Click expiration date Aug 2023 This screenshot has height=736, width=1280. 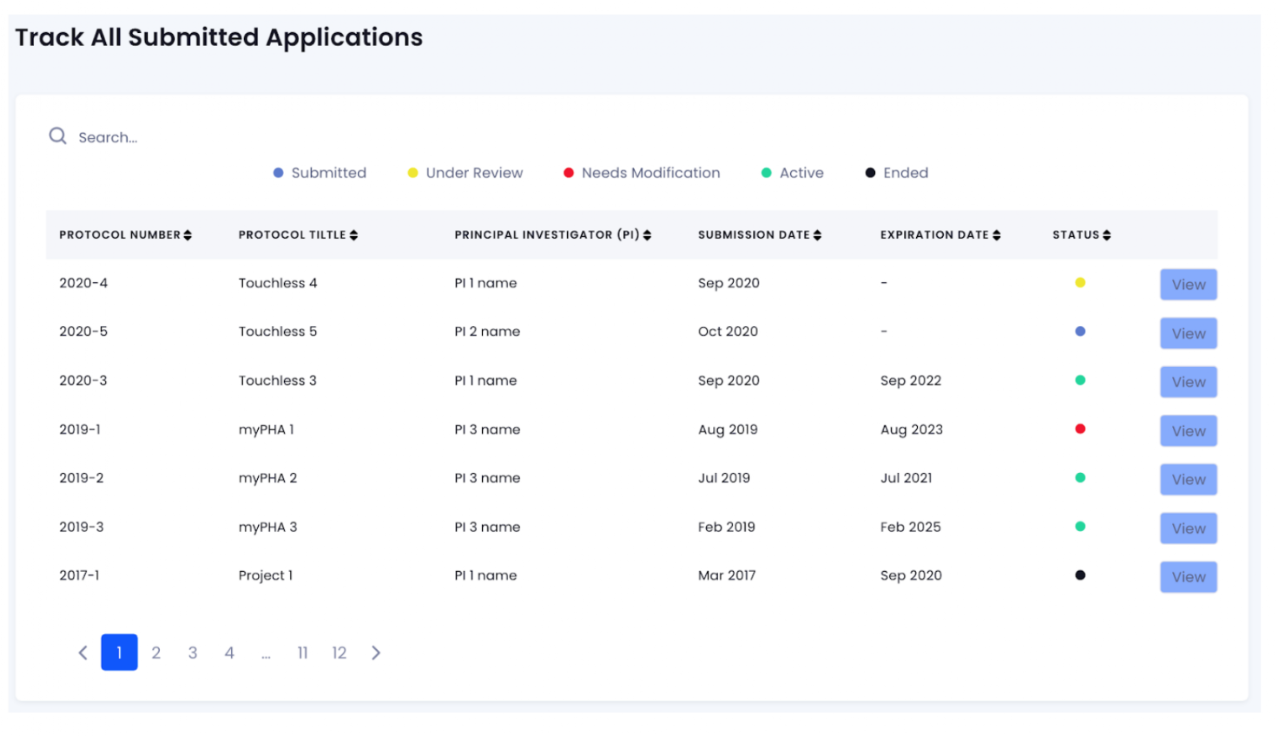911,430
